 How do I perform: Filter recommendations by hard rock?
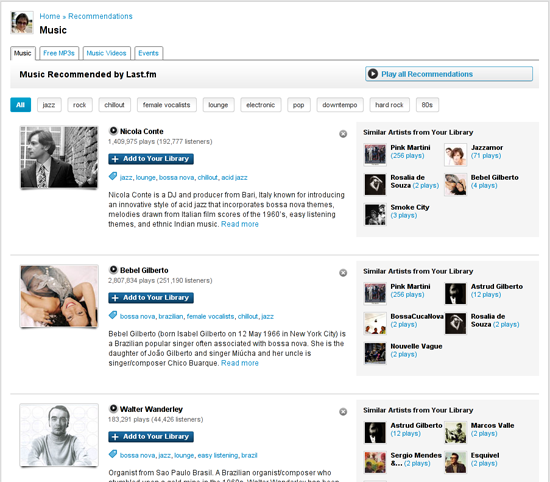coord(389,105)
